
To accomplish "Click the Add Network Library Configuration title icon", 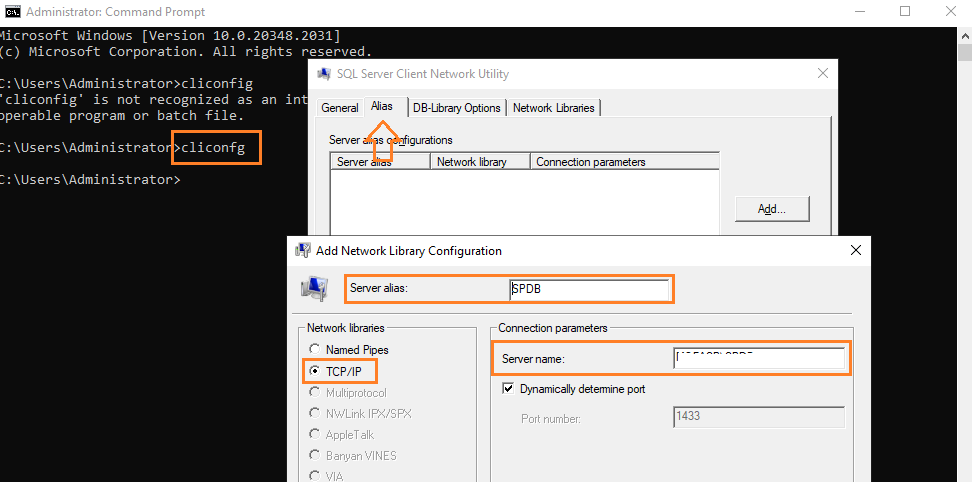I will coord(303,250).
